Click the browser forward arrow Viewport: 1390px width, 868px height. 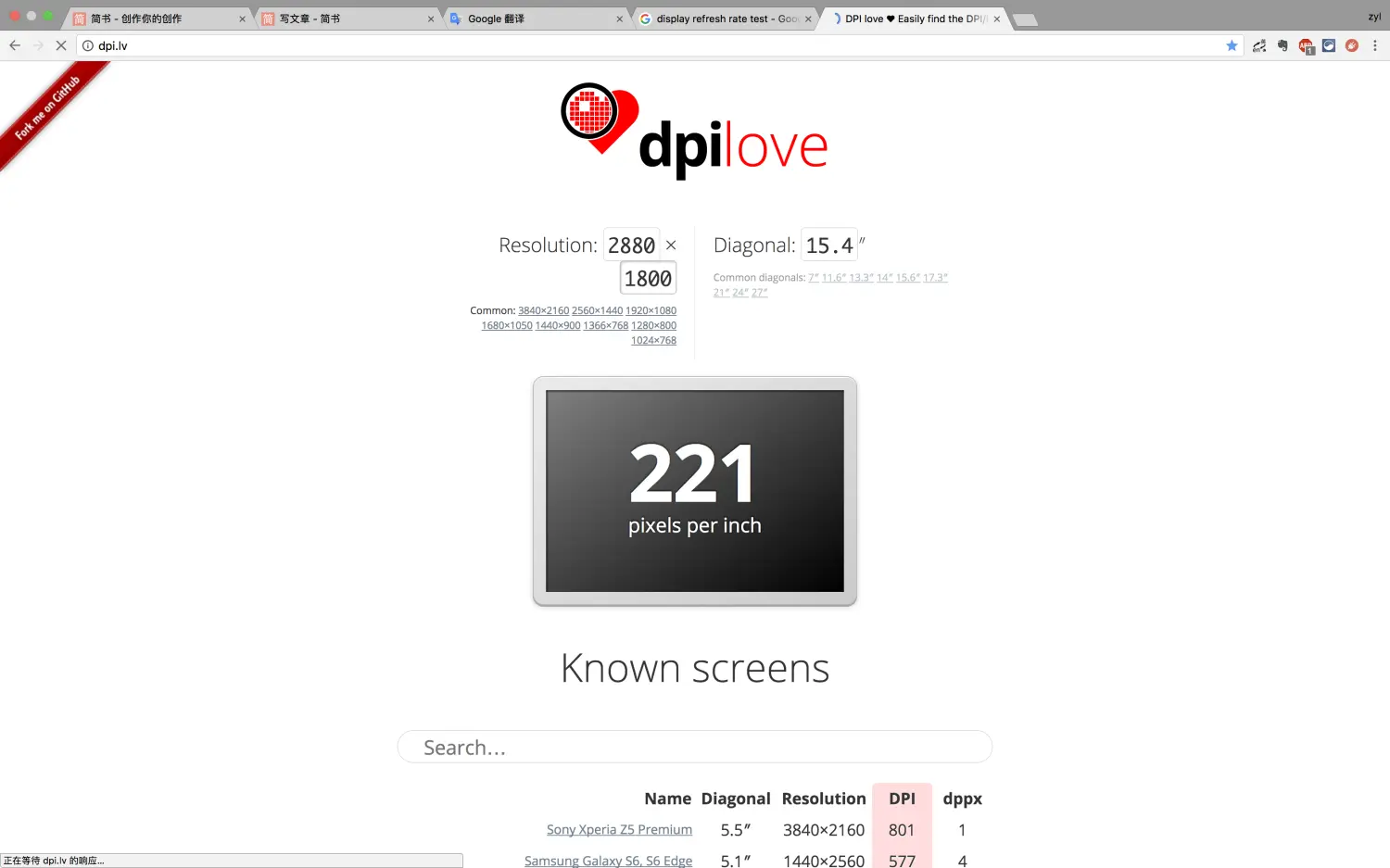click(x=38, y=45)
